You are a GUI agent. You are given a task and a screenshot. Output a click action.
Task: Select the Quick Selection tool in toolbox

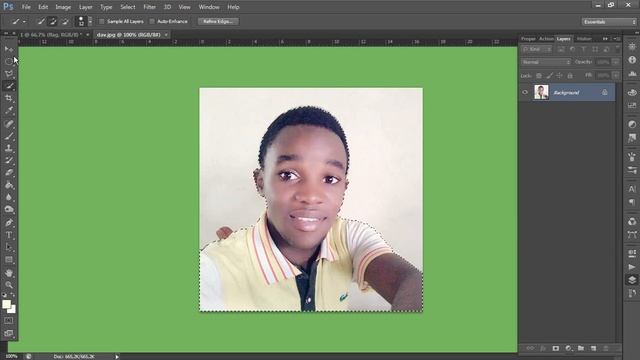point(9,86)
